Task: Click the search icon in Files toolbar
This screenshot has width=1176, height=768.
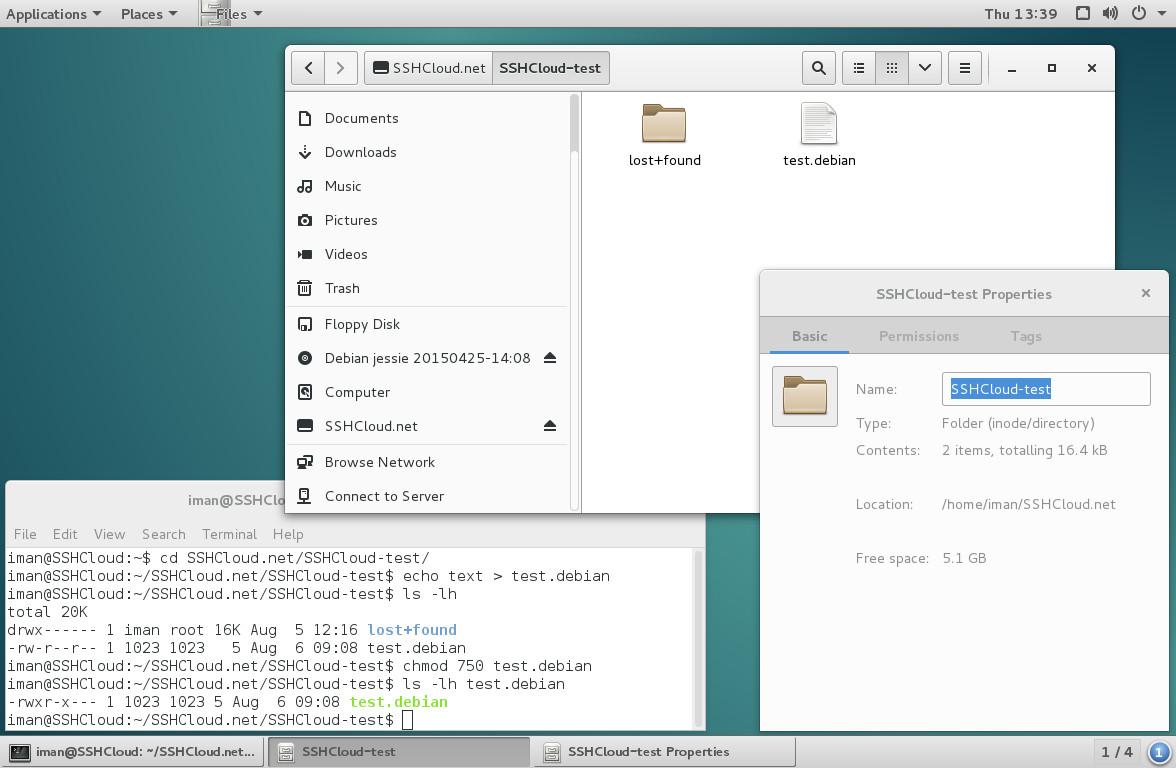Action: [x=818, y=68]
